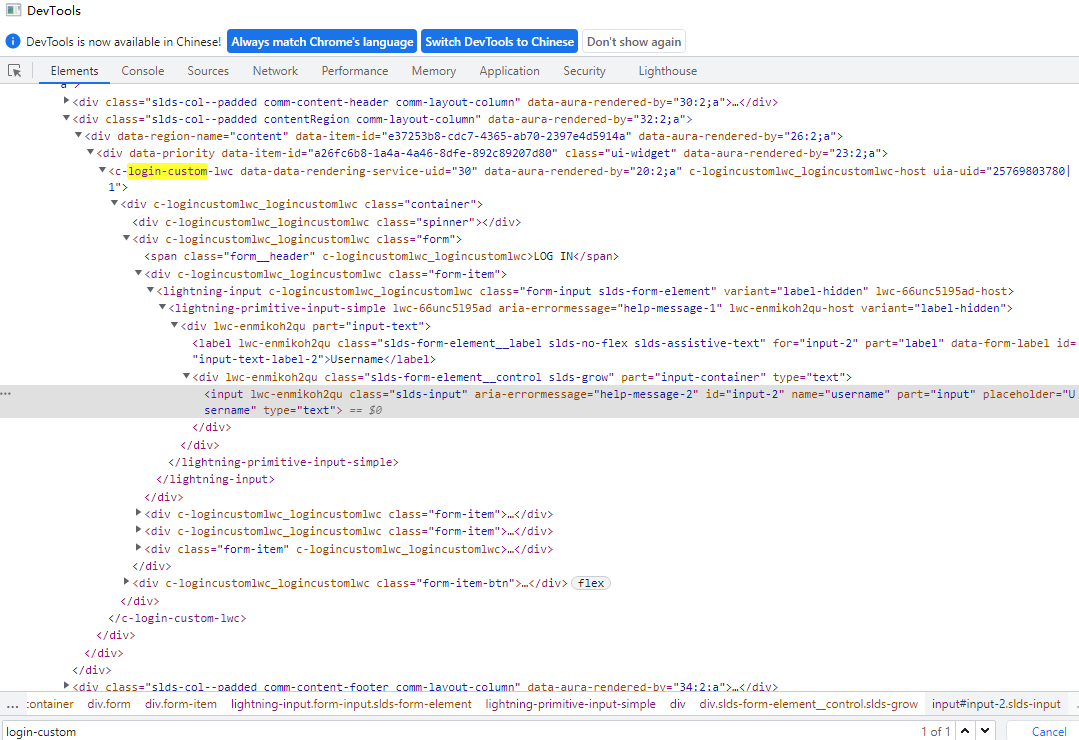The width and height of the screenshot is (1079, 740).
Task: Click the highlighted login-custom text match
Action: pyautogui.click(x=168, y=171)
